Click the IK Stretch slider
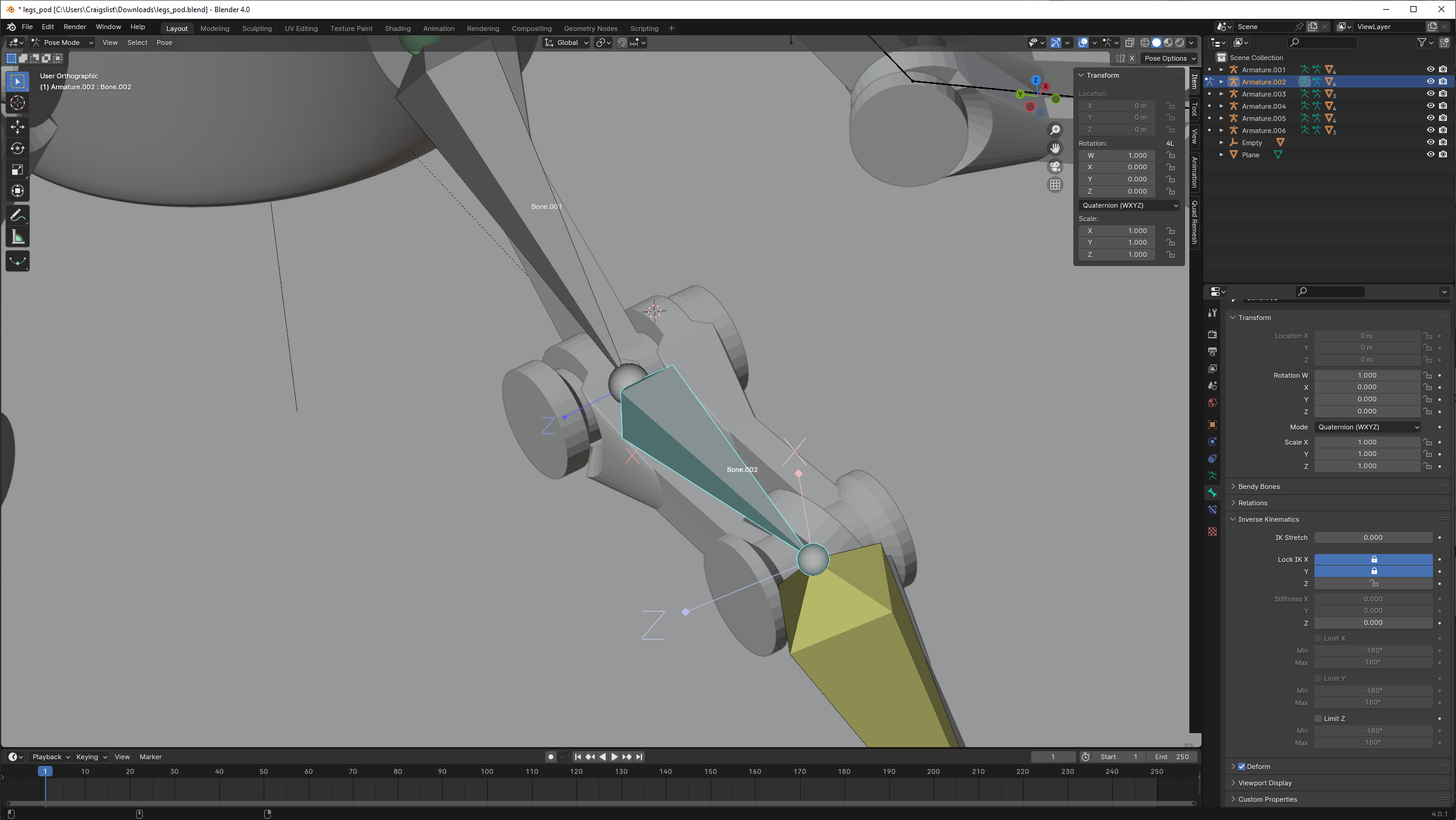The height and width of the screenshot is (820, 1456). [x=1373, y=538]
